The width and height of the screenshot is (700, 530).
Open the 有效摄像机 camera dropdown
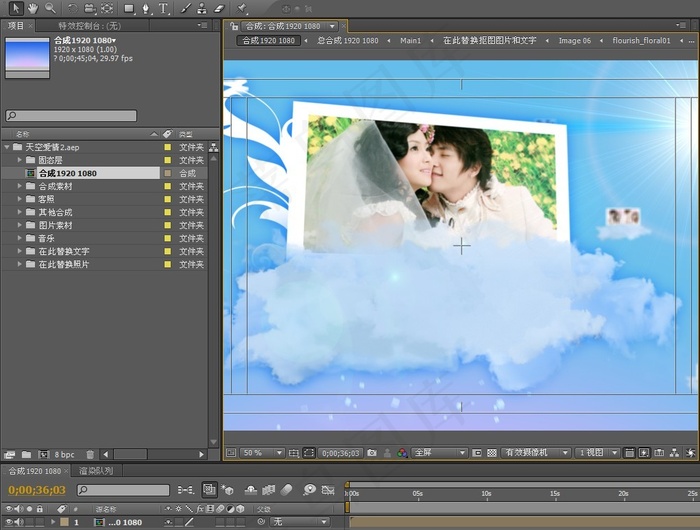536,453
